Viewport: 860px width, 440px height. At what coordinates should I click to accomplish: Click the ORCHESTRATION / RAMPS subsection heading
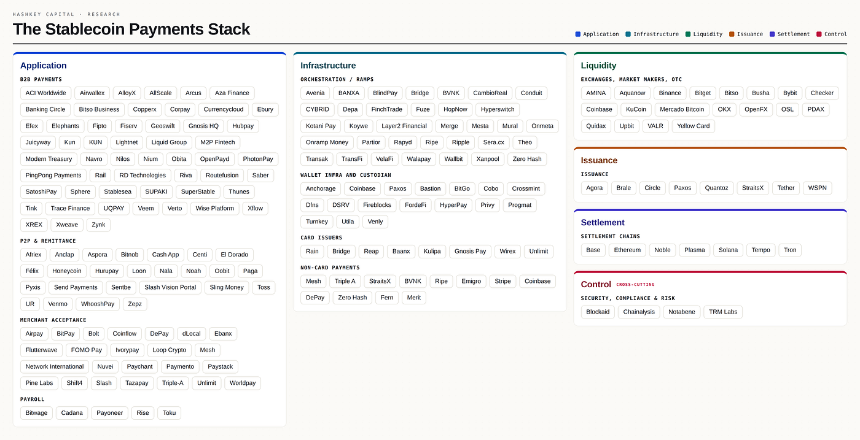337,80
